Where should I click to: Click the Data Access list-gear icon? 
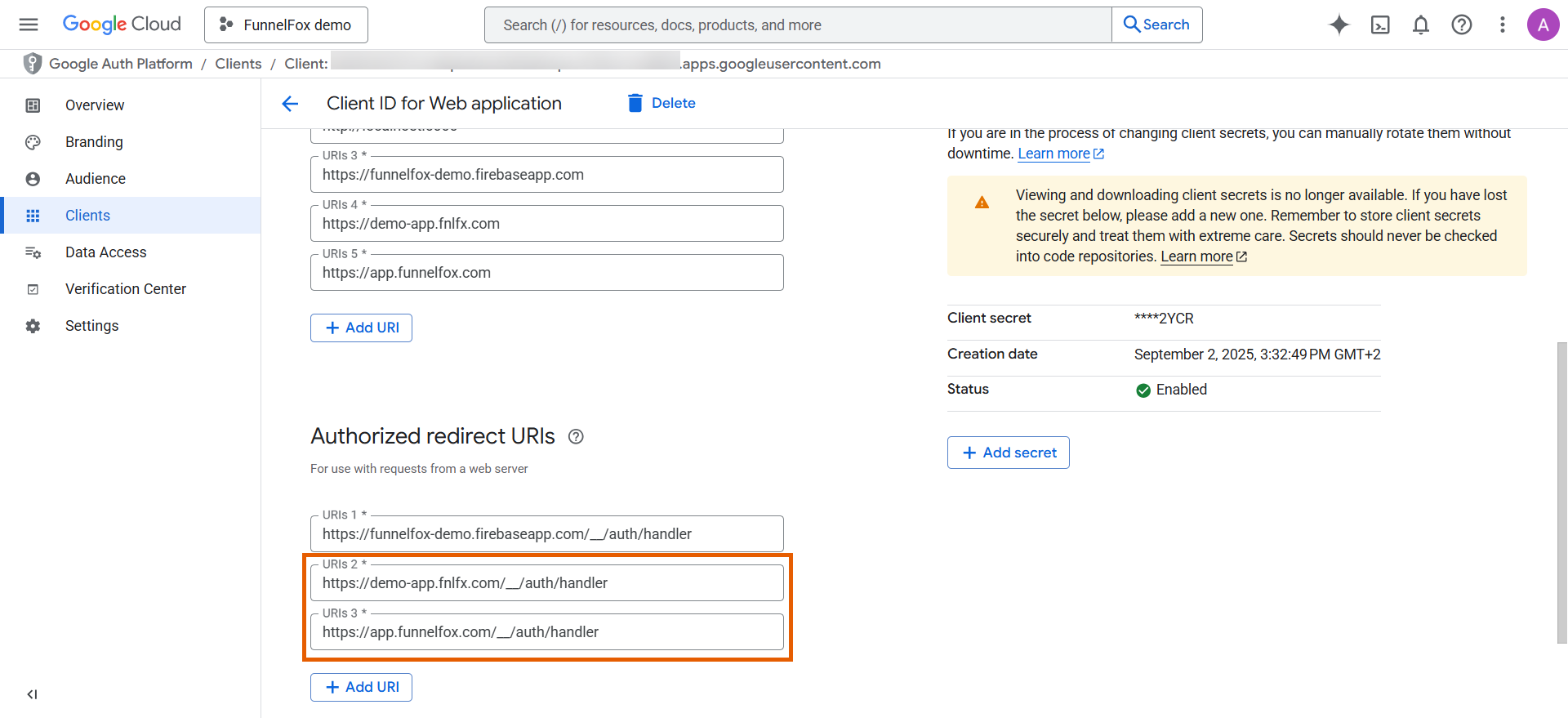[33, 252]
